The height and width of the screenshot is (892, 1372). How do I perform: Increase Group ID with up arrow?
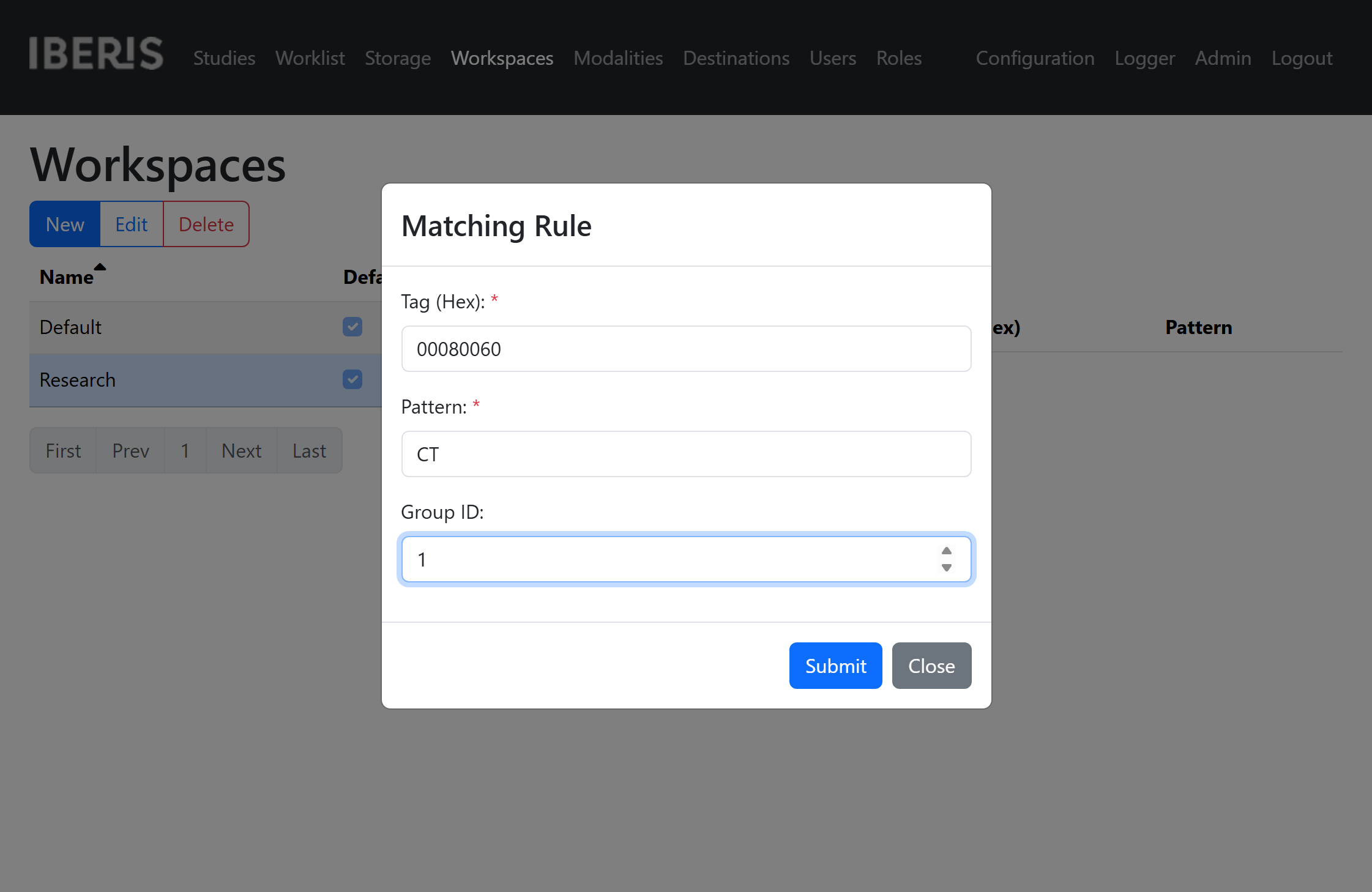[x=947, y=551]
